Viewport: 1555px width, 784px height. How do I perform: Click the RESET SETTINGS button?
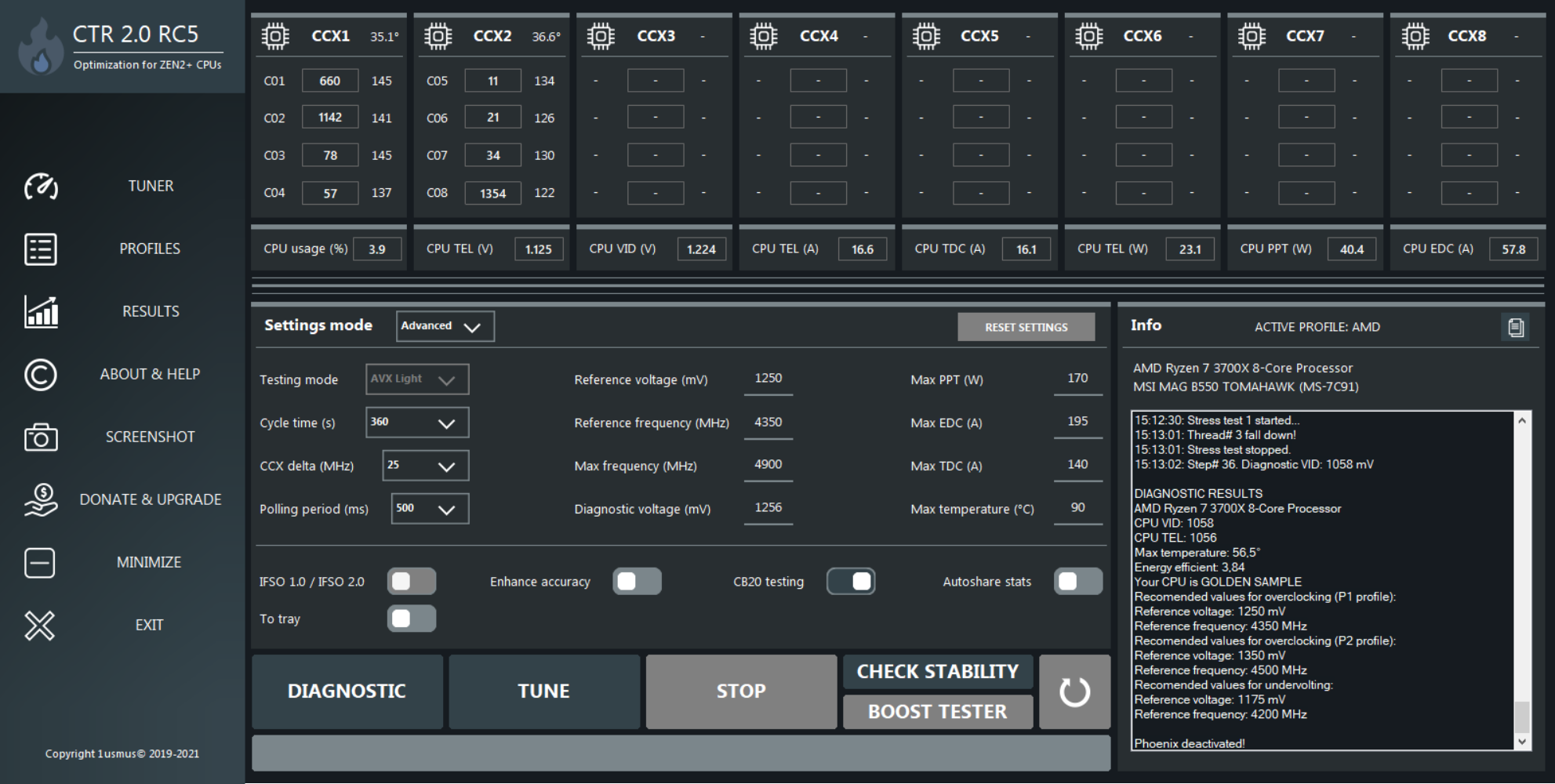[x=1026, y=327]
